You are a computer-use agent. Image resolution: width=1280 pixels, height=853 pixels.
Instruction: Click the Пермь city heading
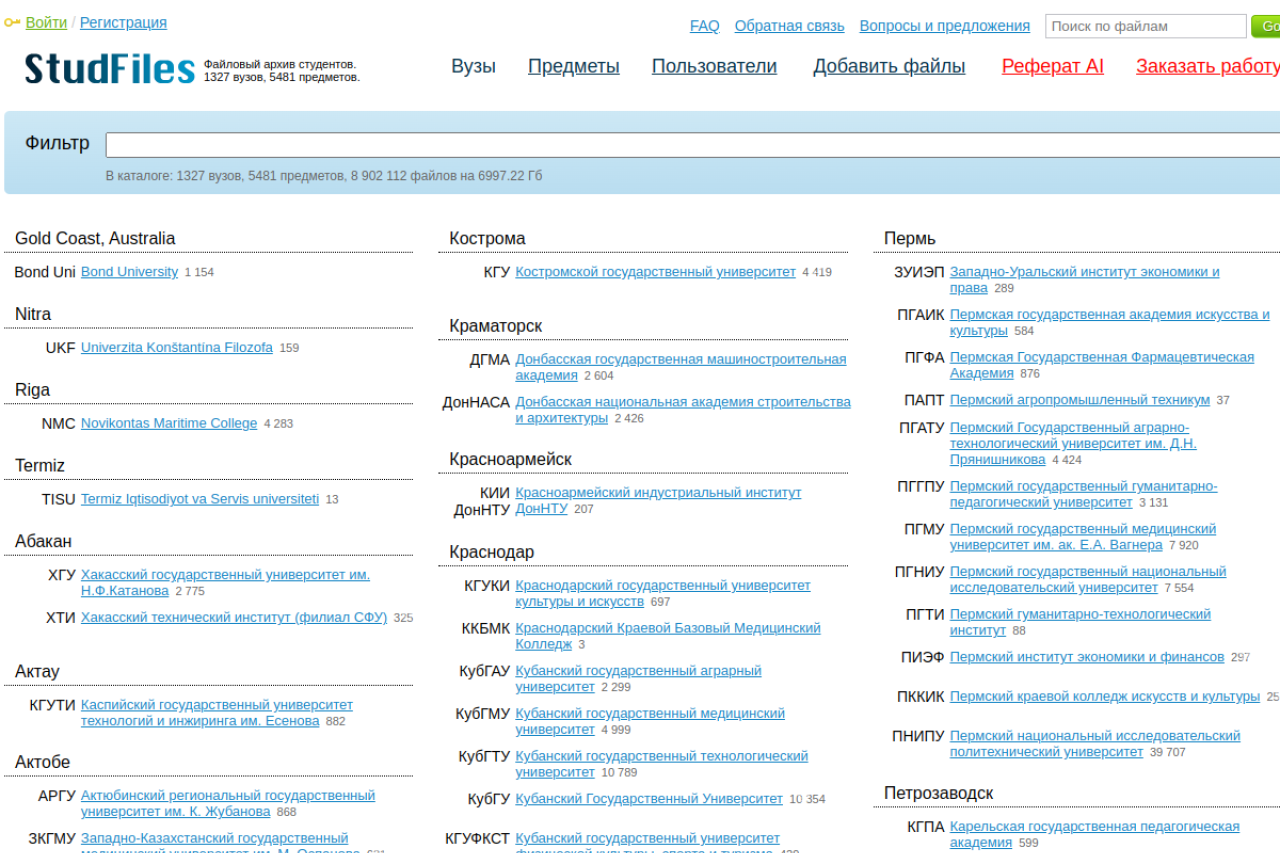(910, 238)
